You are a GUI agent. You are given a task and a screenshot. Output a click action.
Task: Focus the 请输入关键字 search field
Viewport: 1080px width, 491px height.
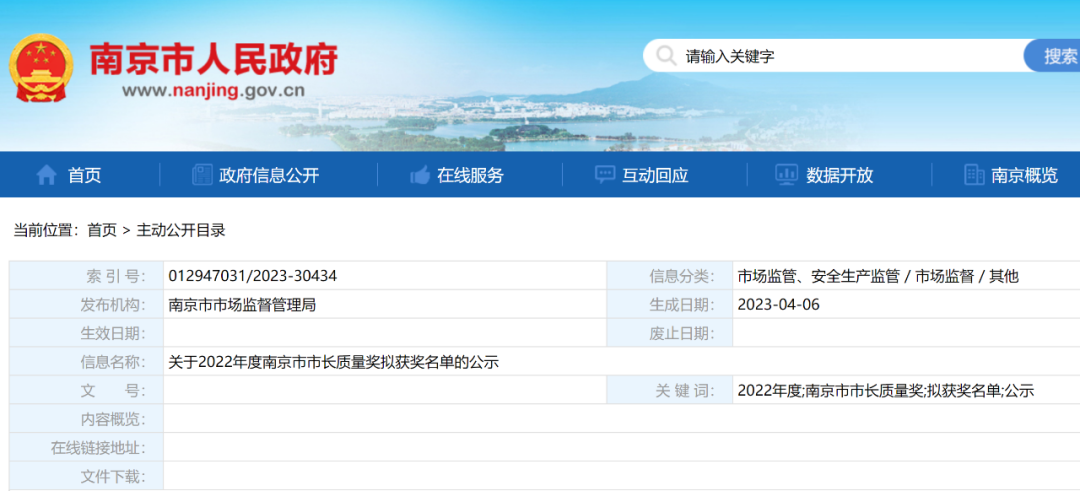833,56
